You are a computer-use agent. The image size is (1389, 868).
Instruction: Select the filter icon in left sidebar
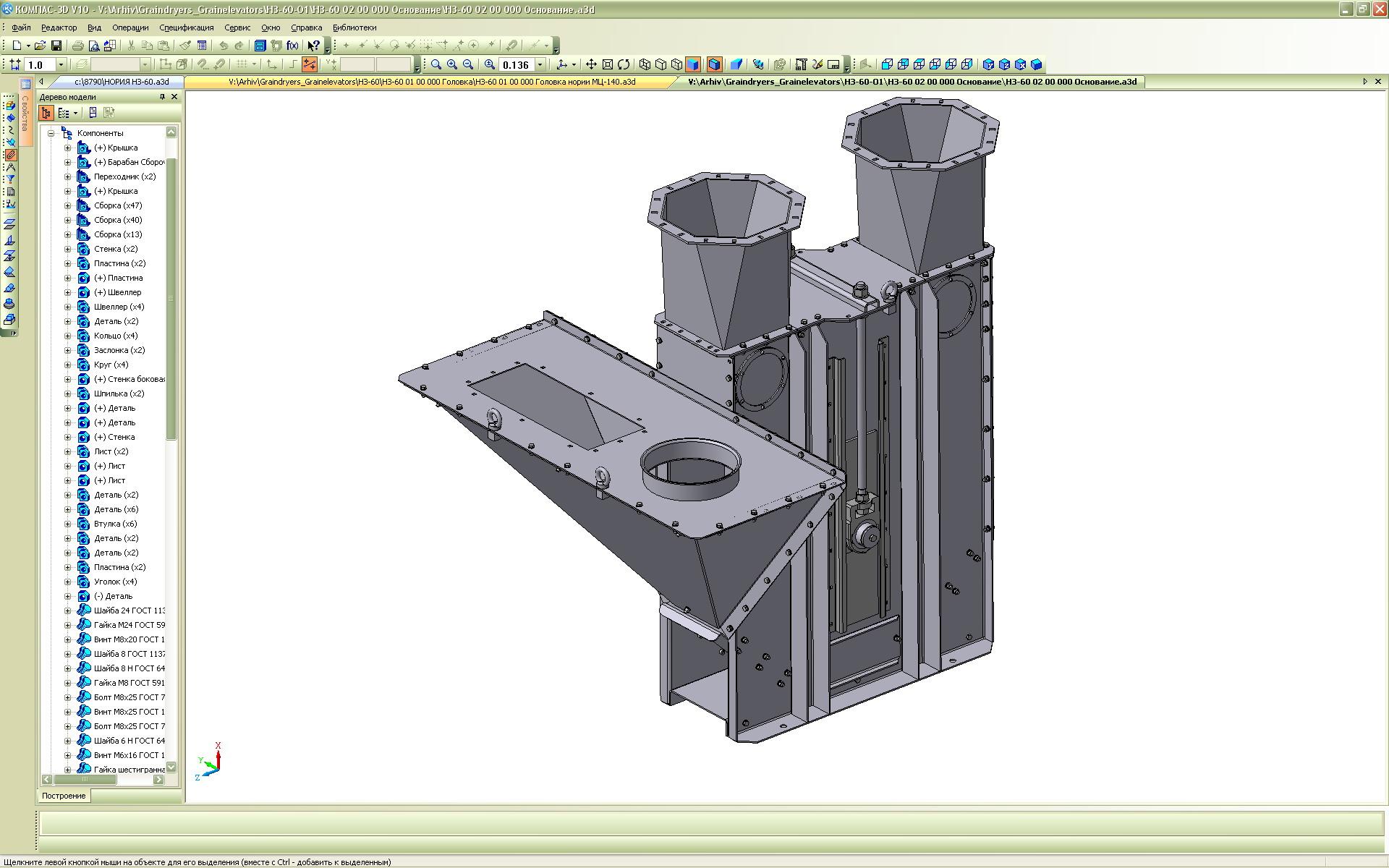10,179
